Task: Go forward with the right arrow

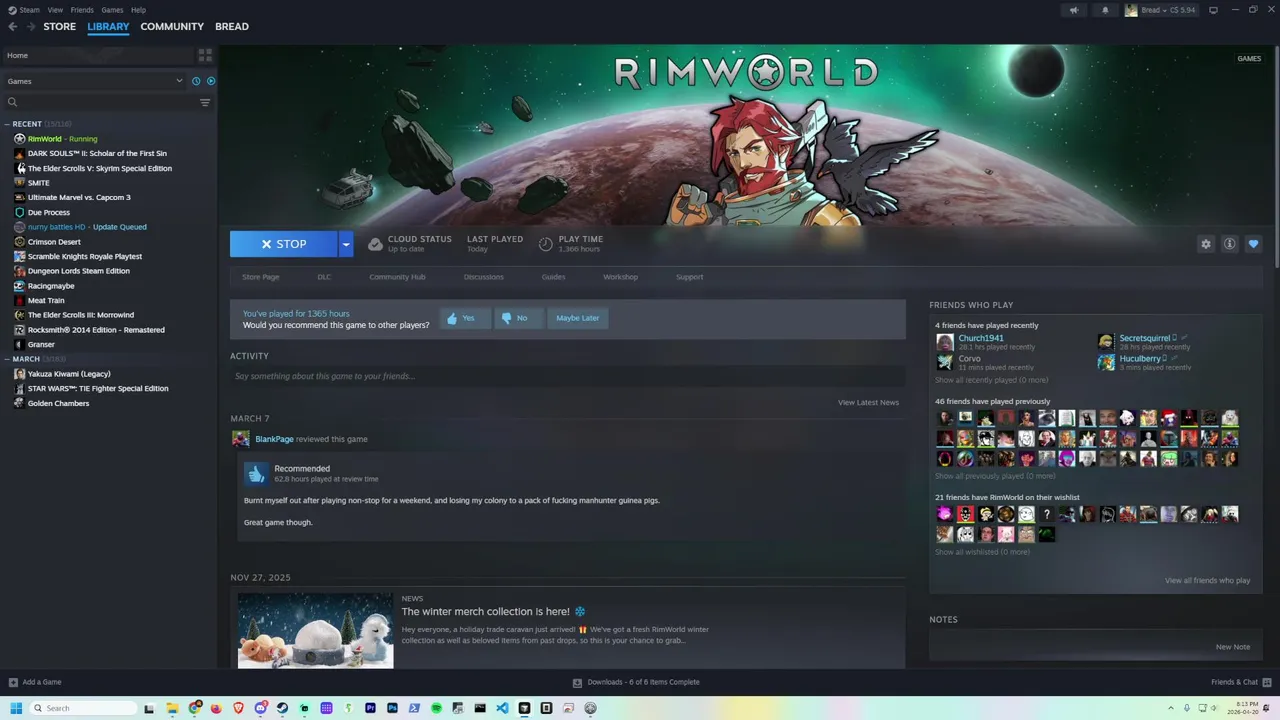Action: (x=31, y=27)
